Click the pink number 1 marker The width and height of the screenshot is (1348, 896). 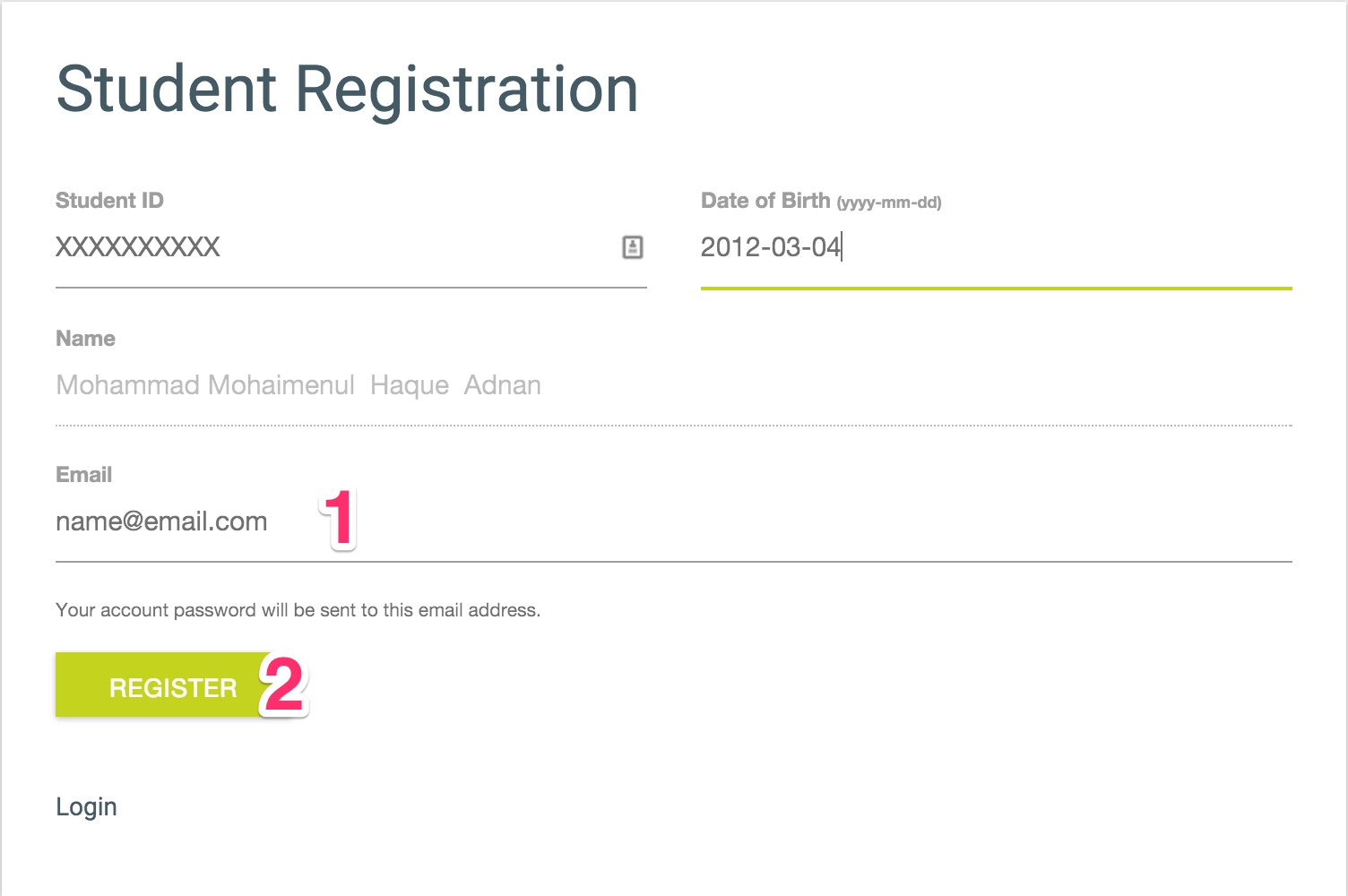click(339, 518)
